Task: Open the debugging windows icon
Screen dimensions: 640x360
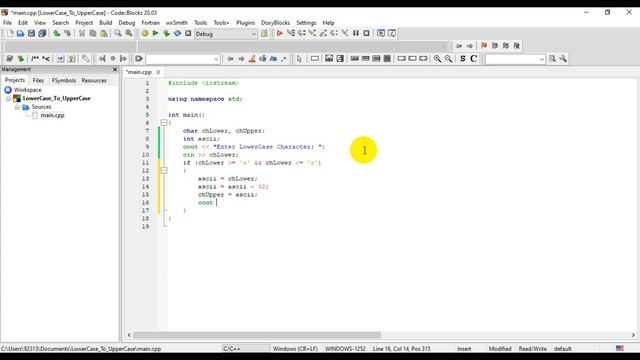Action: (381, 33)
